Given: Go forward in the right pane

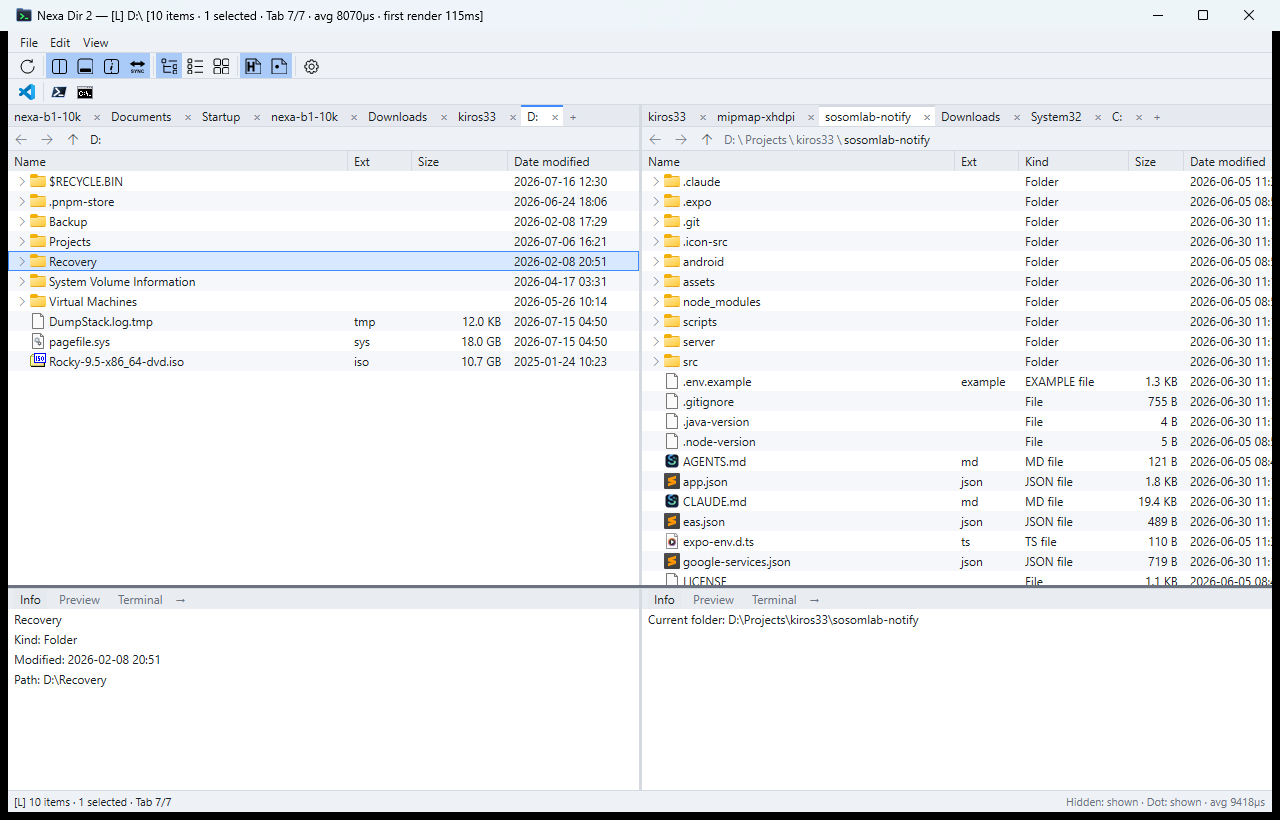Looking at the screenshot, I should pos(681,140).
